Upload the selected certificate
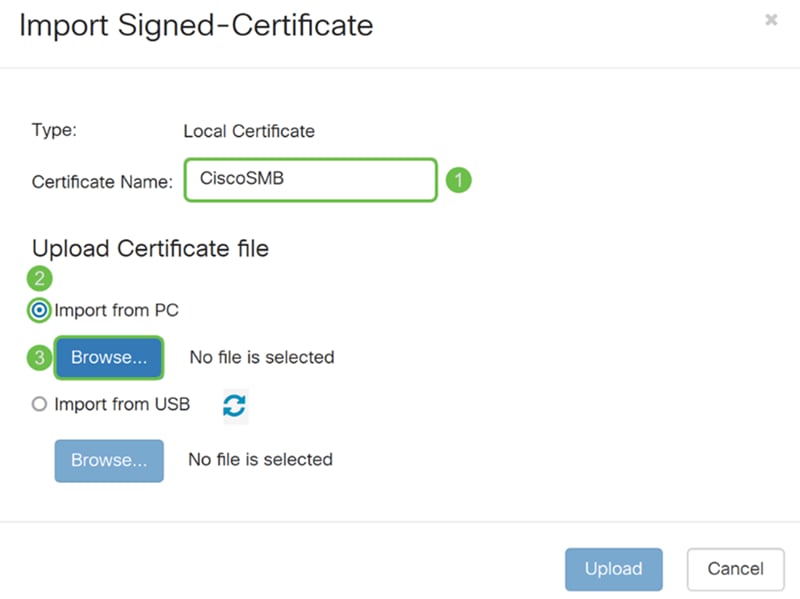 614,569
